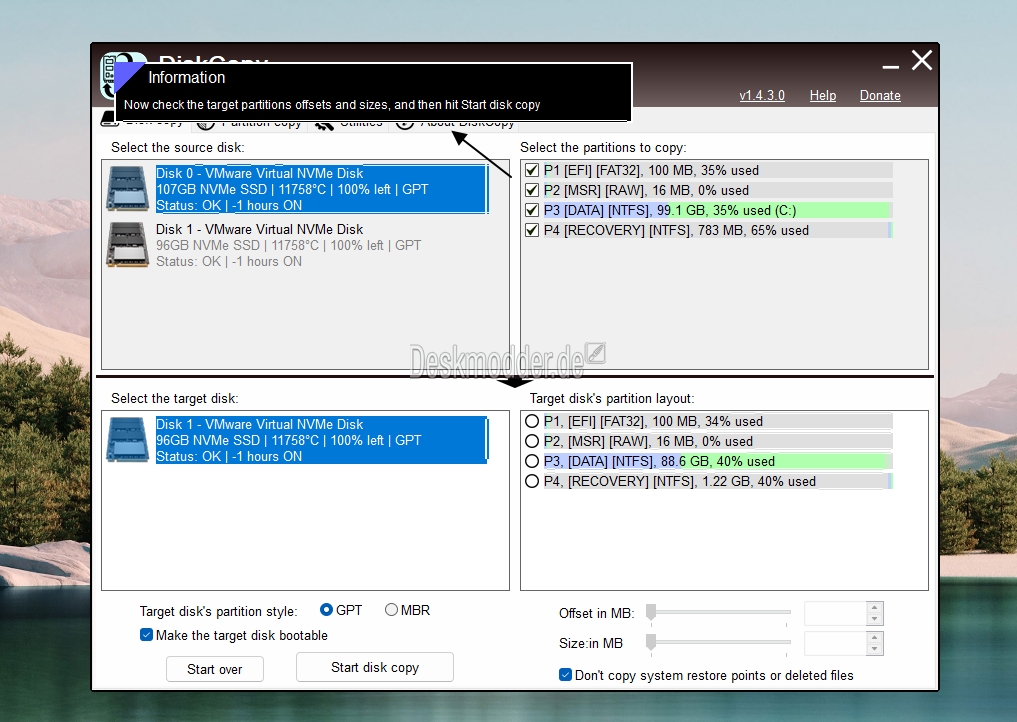
Task: Click the Size in MB value field
Action: pos(835,644)
